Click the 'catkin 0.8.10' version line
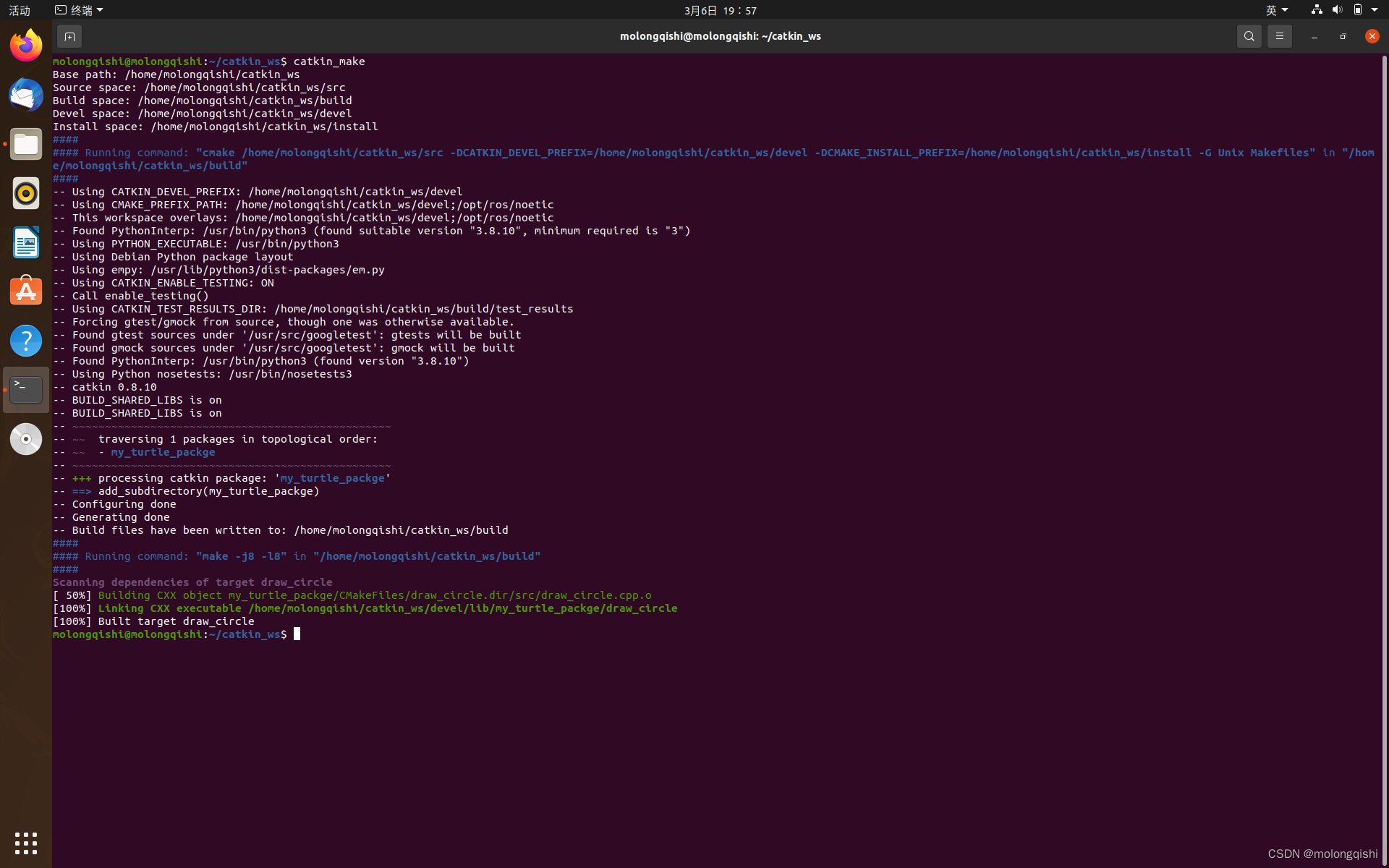 [104, 387]
